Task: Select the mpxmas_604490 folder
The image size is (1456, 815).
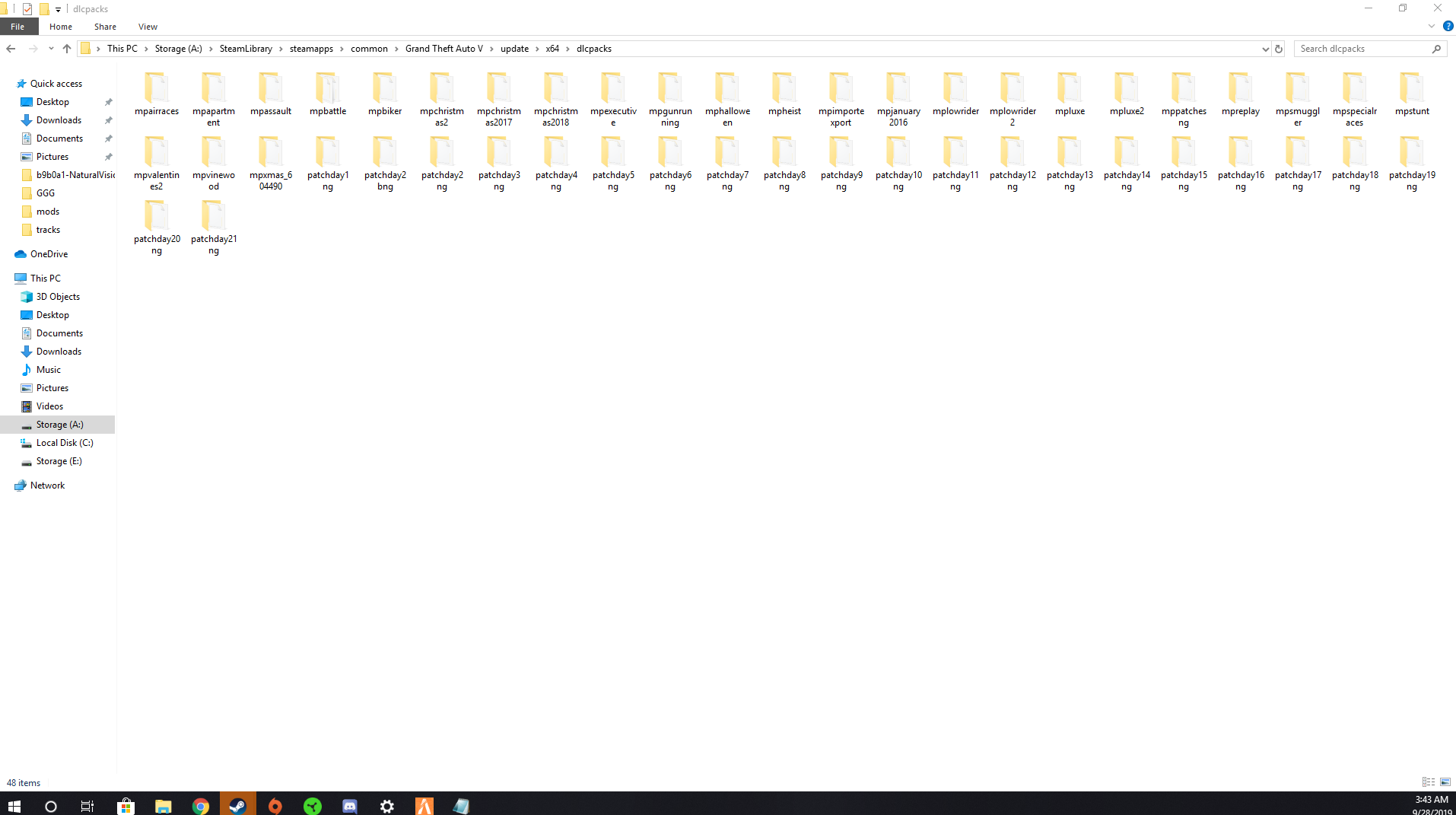Action: pos(271,163)
